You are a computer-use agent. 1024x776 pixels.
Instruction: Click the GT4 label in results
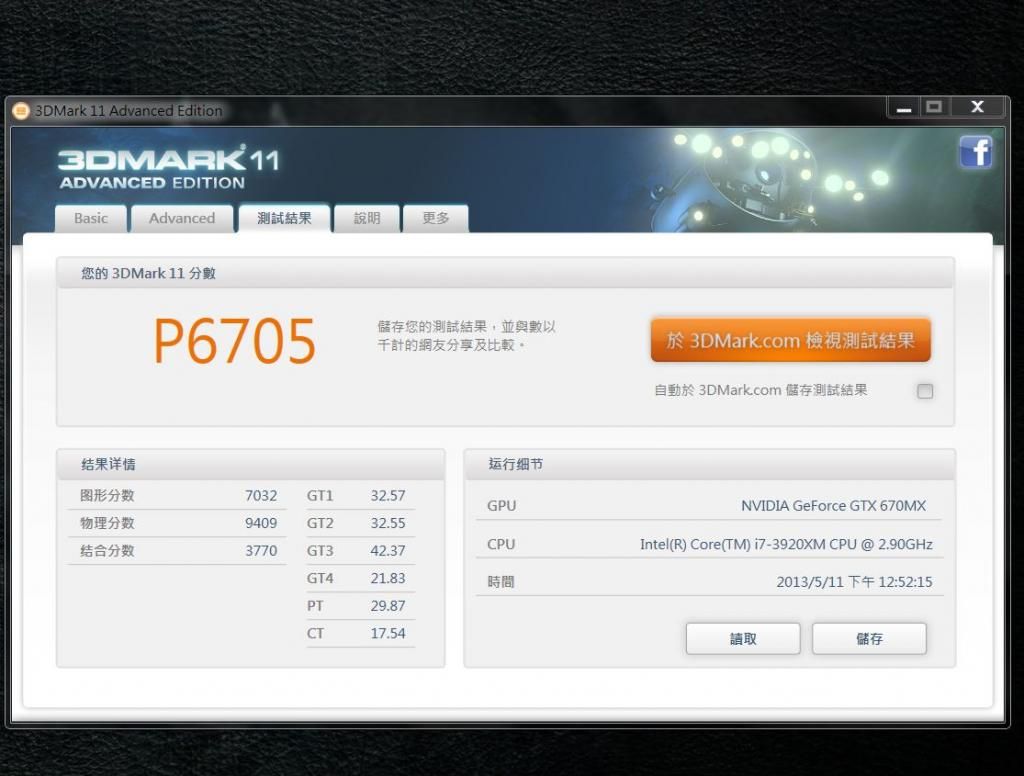(320, 578)
